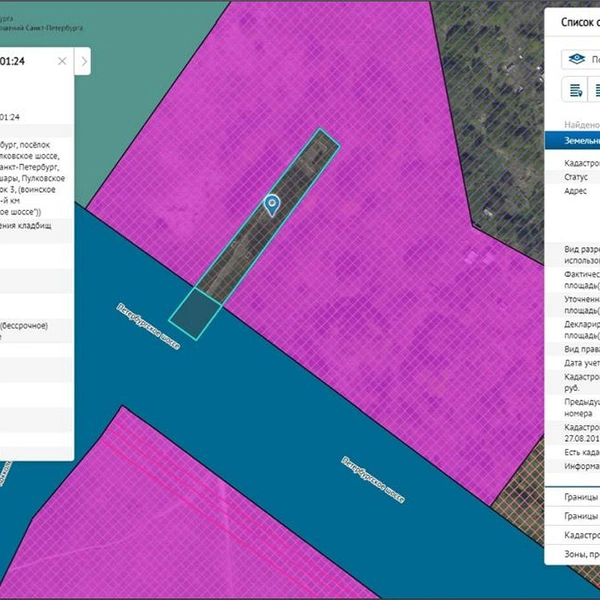Click the 'Найдено' results label

click(x=582, y=125)
